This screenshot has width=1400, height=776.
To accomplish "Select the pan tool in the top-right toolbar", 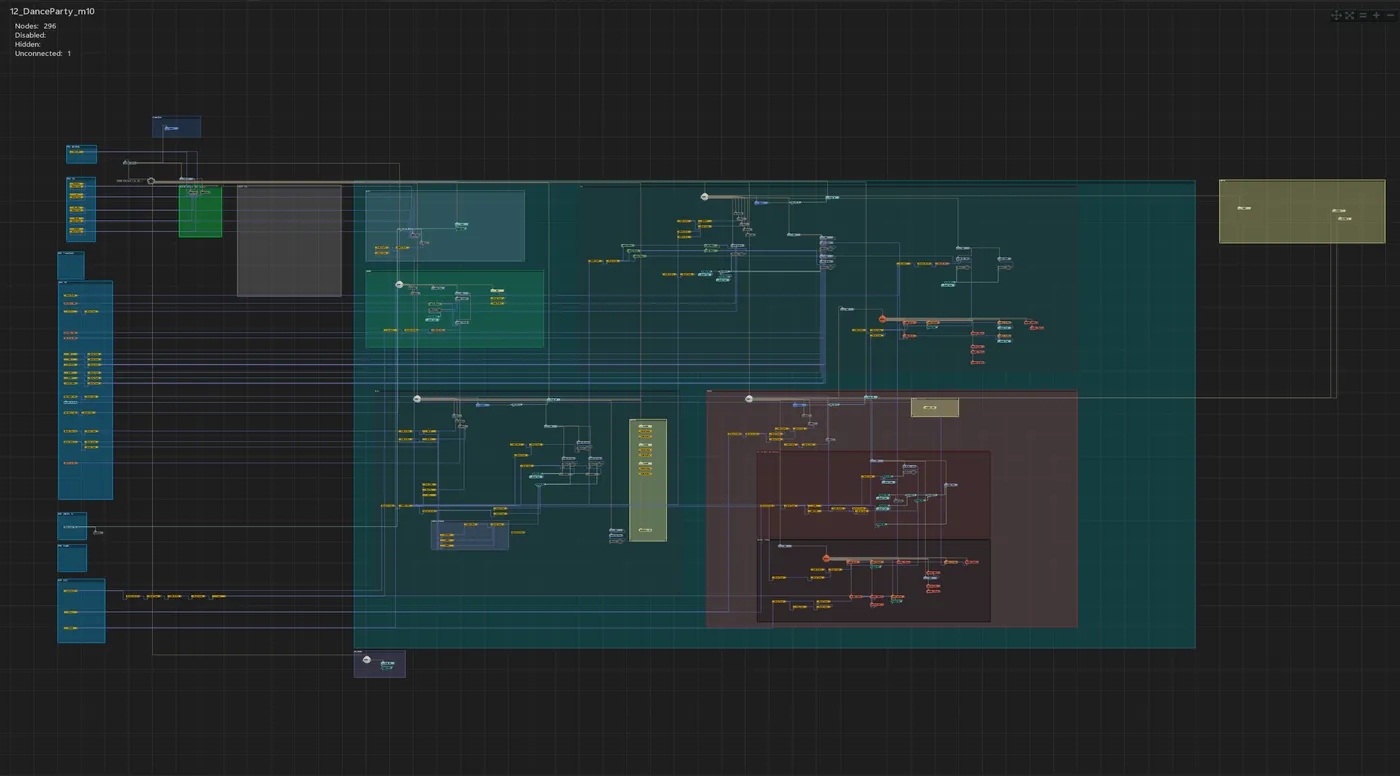I will (x=1336, y=15).
